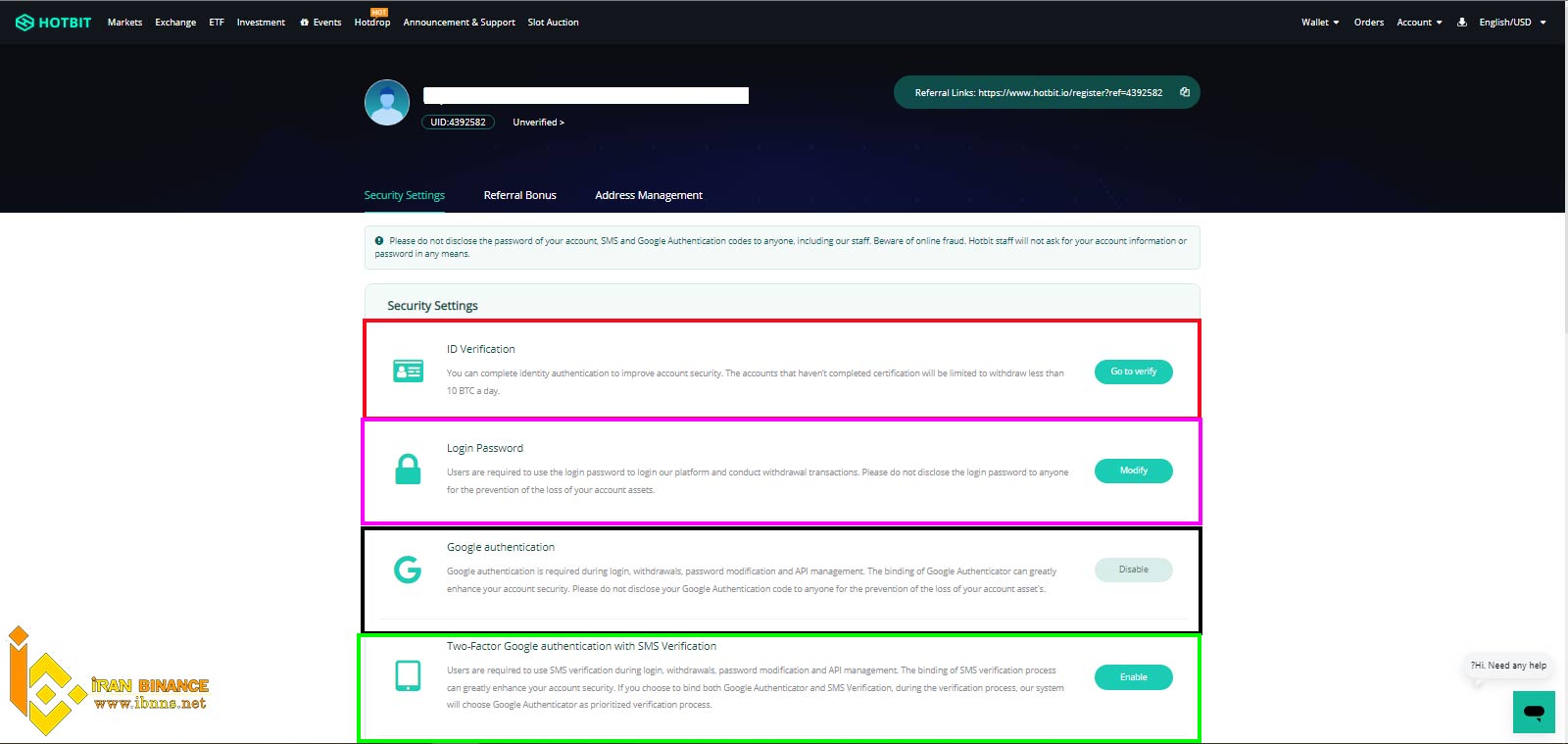Switch to the Address Management tab
This screenshot has width=1568, height=744.
tap(649, 195)
